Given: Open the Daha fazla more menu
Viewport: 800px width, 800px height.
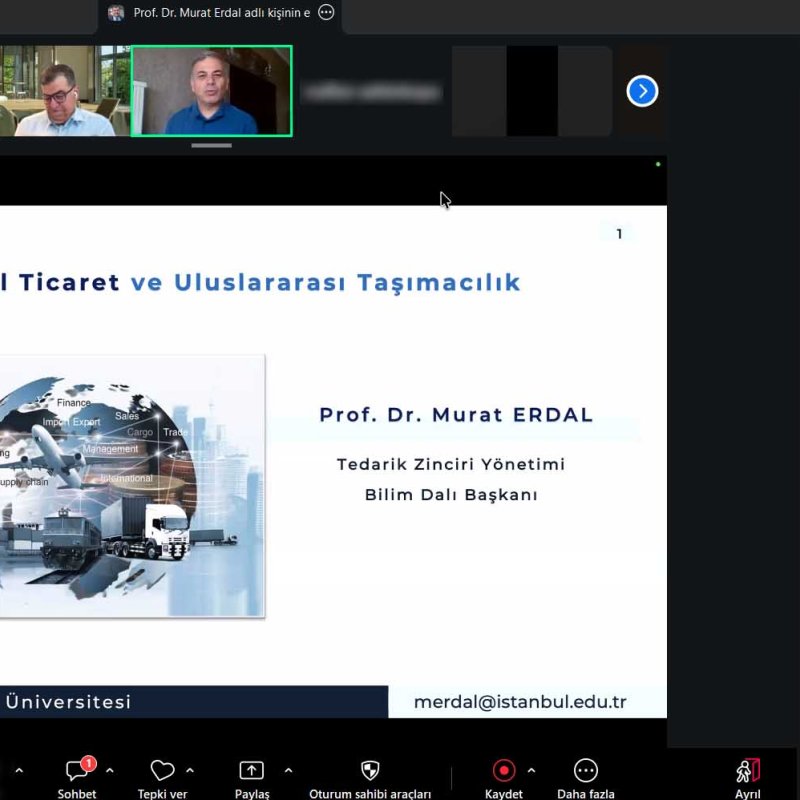Looking at the screenshot, I should tap(585, 778).
